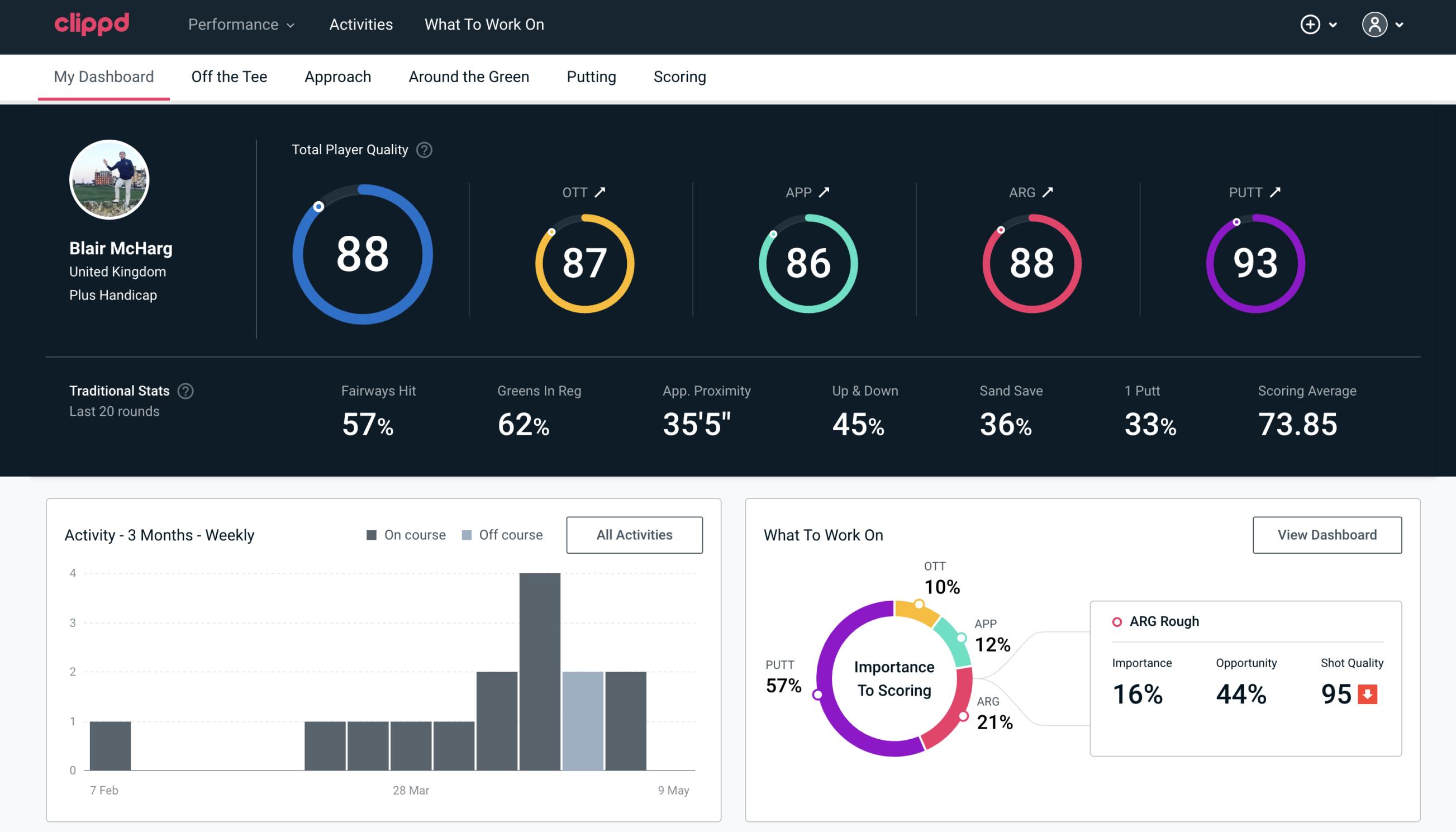
Task: Click the PUTT performance score ring
Action: click(x=1253, y=262)
